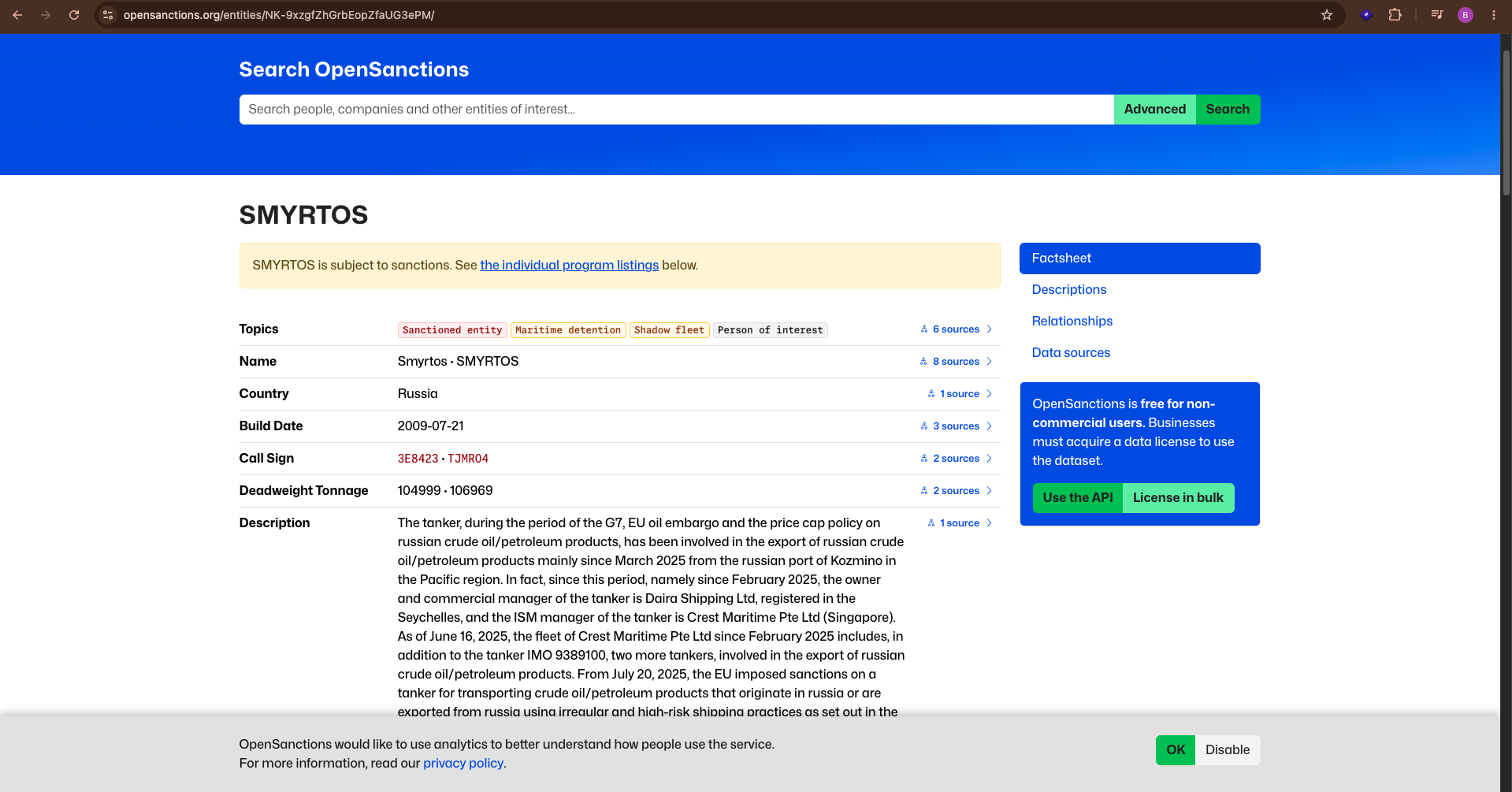1512x792 pixels.
Task: Disable analytics in the cookie banner
Action: click(1228, 750)
